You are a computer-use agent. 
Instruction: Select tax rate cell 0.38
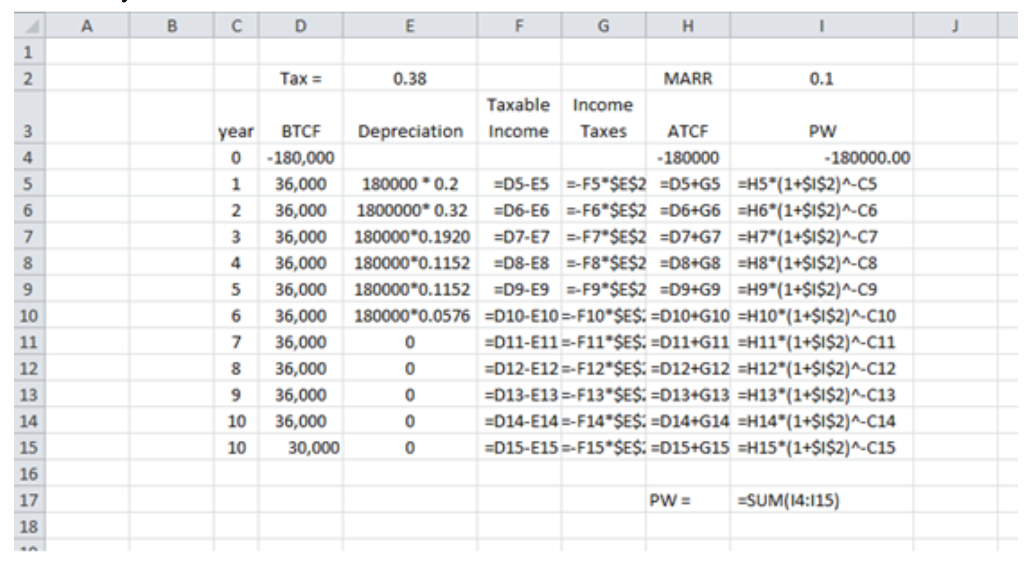click(x=409, y=78)
